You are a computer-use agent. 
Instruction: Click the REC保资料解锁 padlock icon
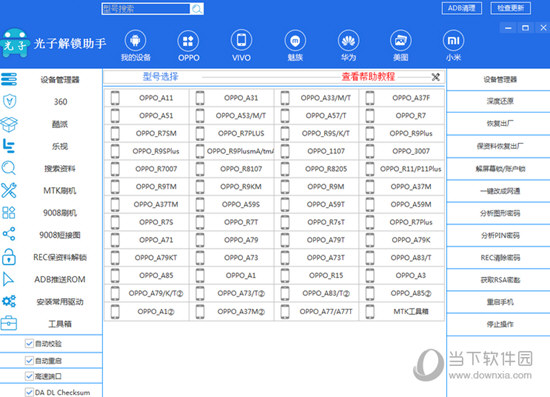(x=9, y=257)
